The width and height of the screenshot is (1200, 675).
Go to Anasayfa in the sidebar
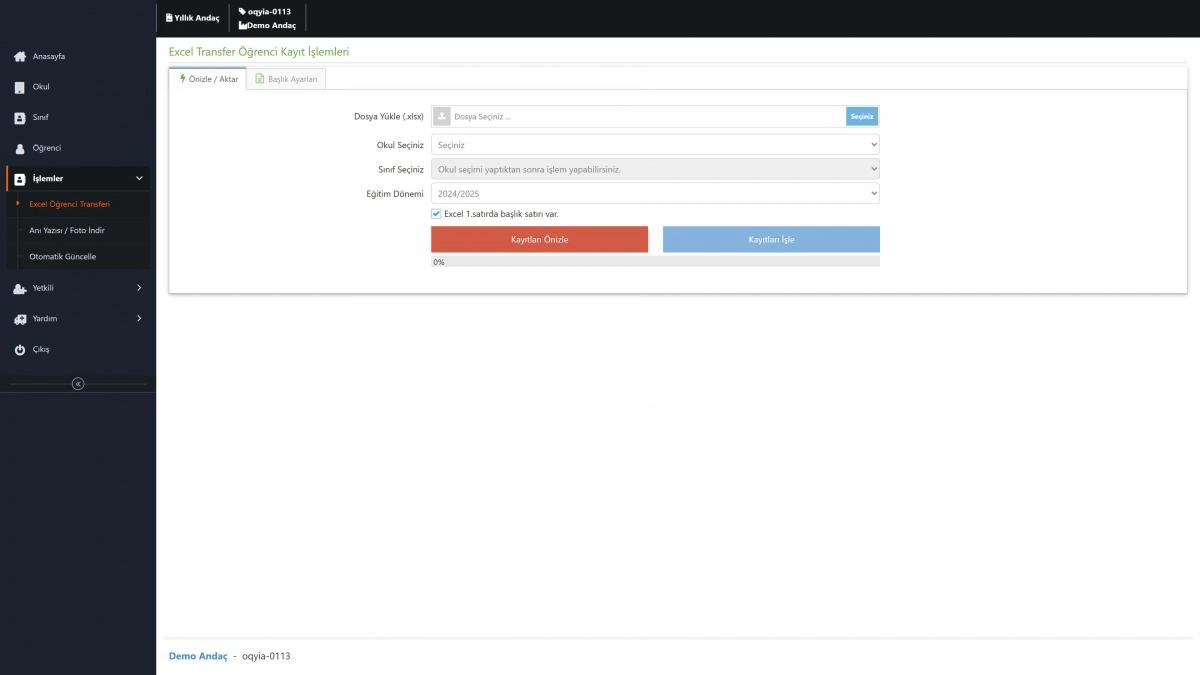[x=49, y=57]
